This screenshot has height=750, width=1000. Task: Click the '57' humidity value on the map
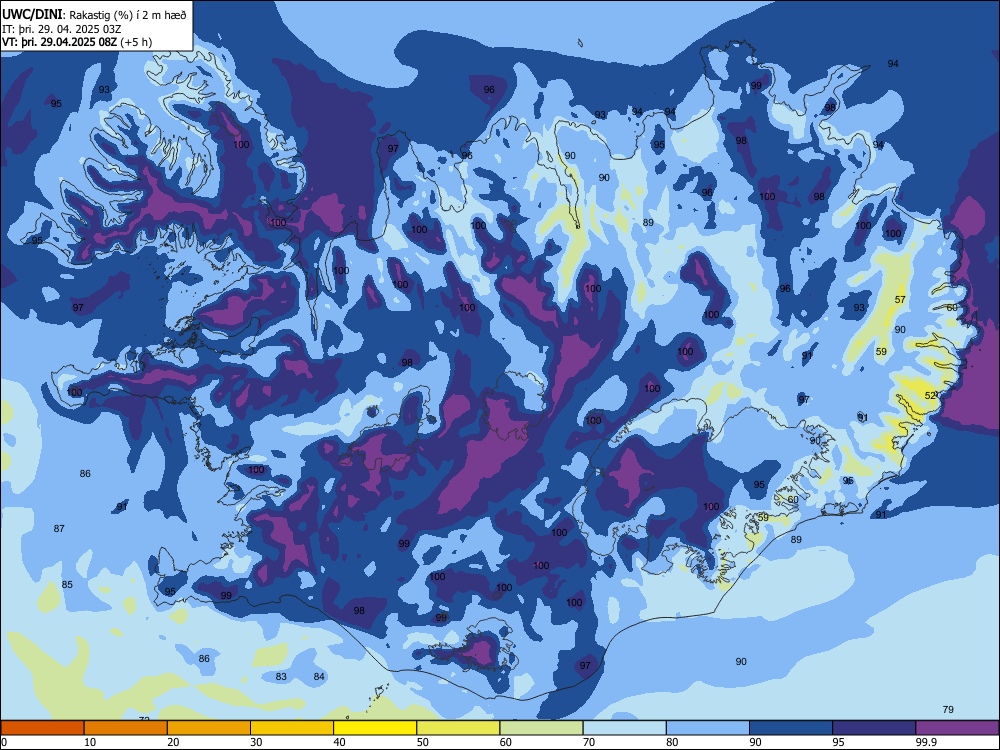point(900,299)
